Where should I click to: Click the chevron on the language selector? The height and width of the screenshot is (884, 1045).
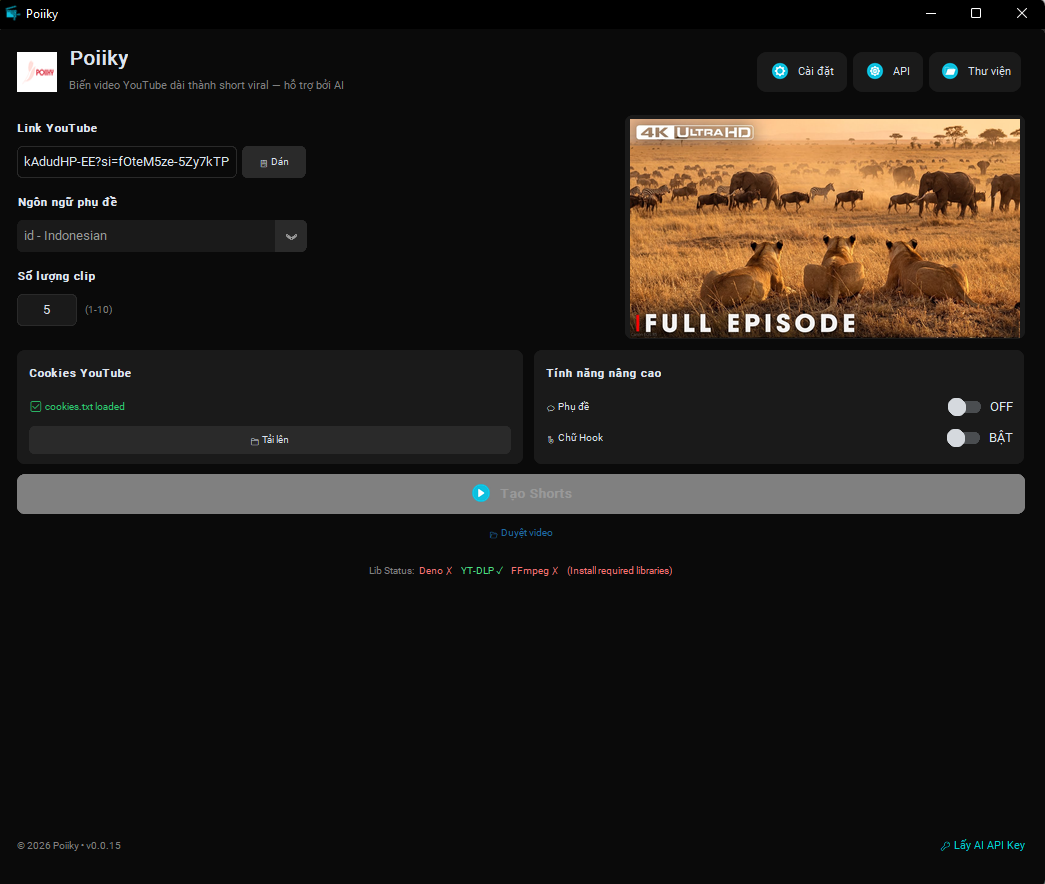click(x=291, y=236)
